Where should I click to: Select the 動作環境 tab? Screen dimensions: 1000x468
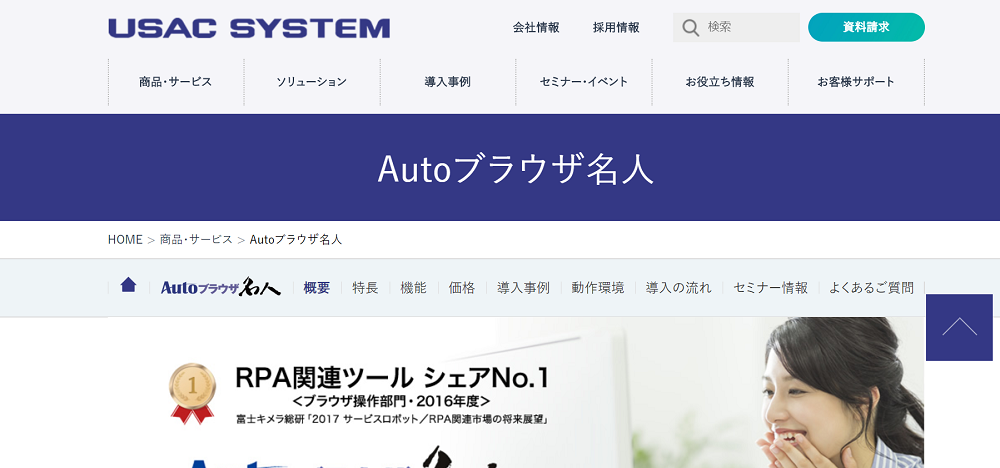598,288
